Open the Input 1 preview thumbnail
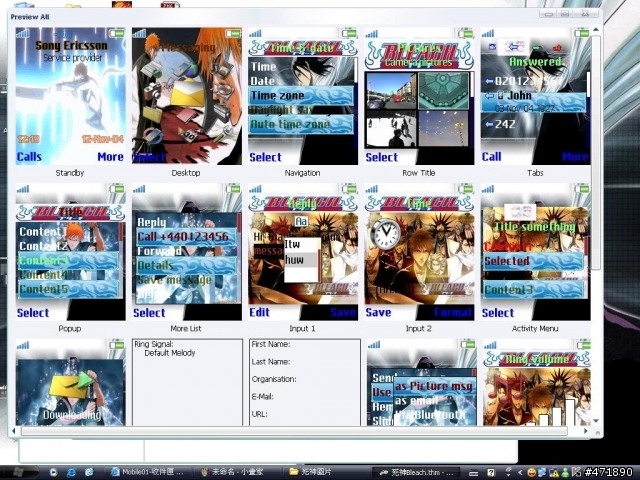The width and height of the screenshot is (640, 480). pyautogui.click(x=303, y=252)
